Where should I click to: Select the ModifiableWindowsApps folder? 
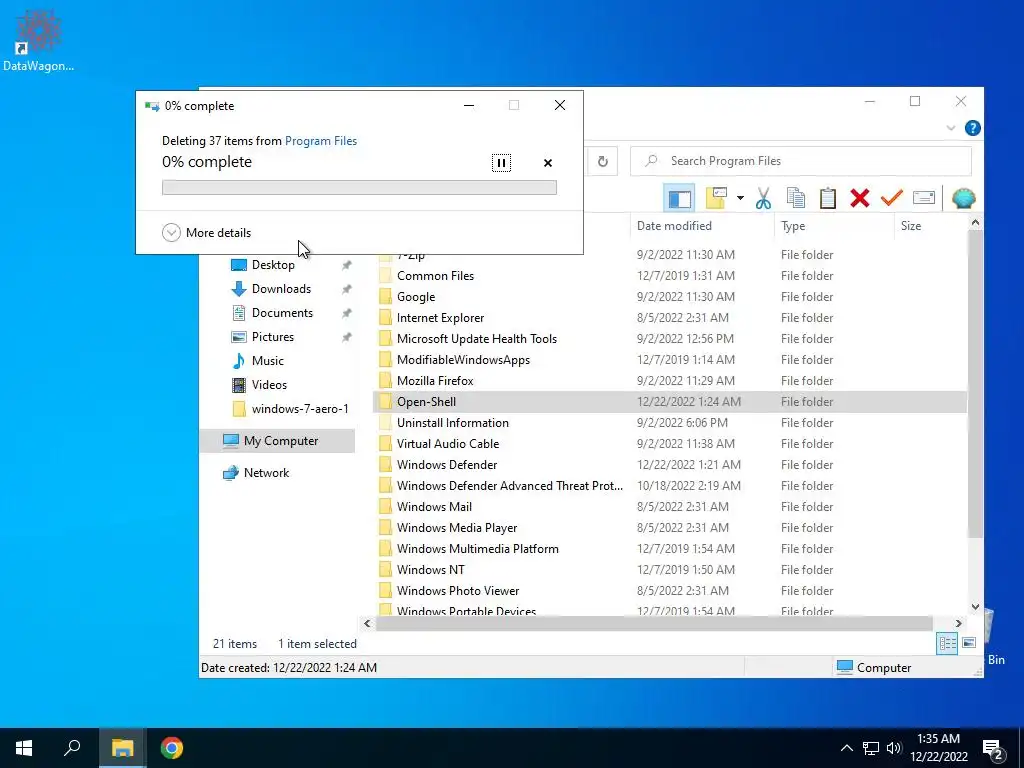[x=463, y=360]
